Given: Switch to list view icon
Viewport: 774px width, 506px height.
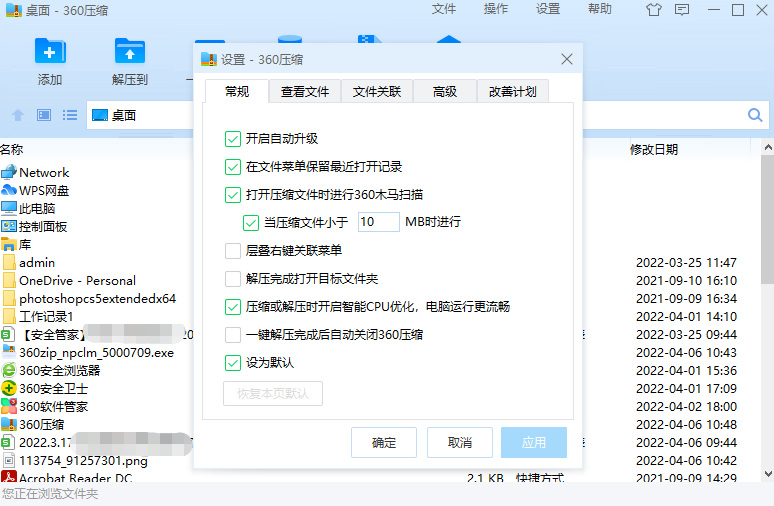Looking at the screenshot, I should point(70,116).
